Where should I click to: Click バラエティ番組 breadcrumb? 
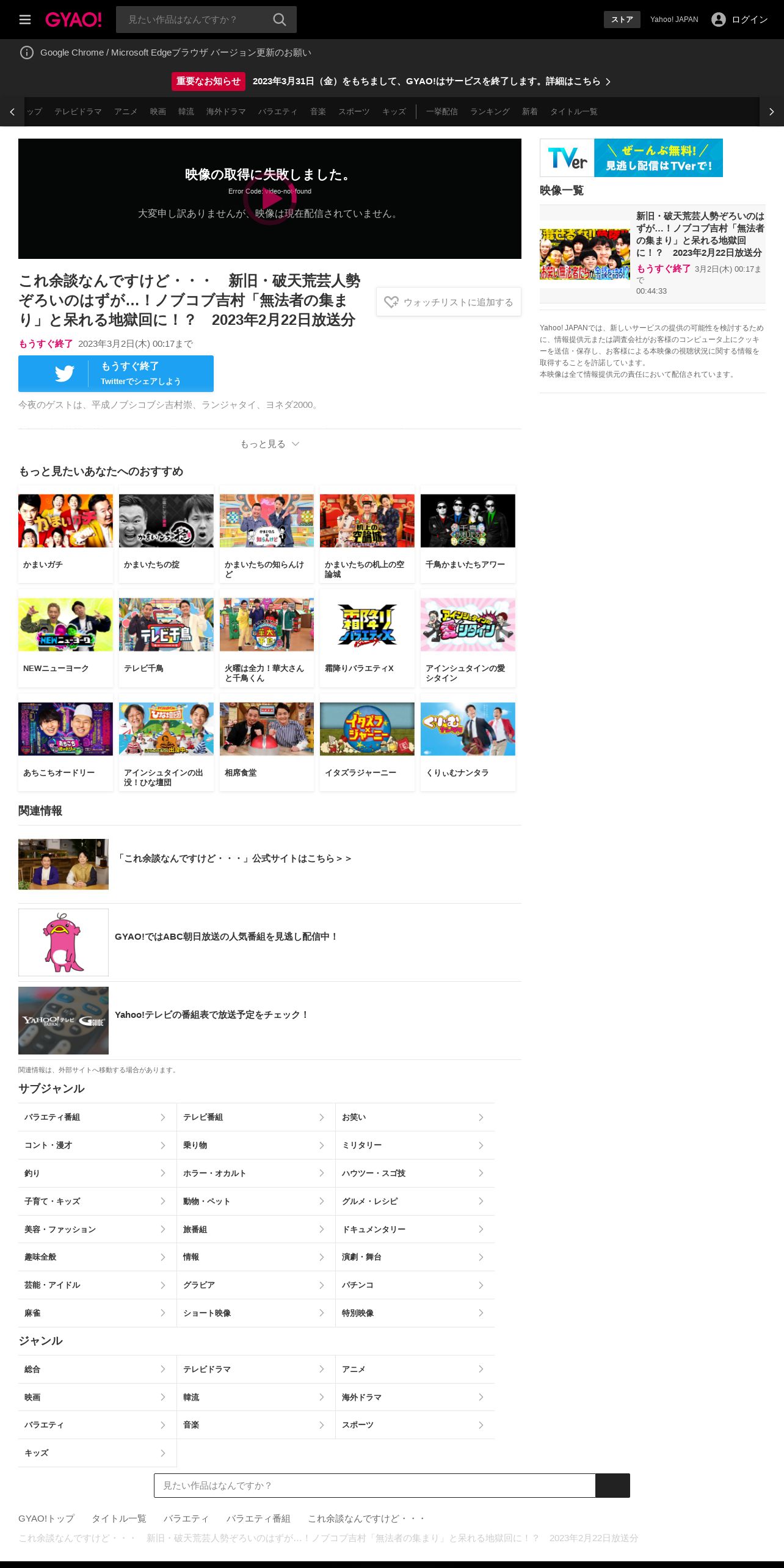tap(258, 1519)
